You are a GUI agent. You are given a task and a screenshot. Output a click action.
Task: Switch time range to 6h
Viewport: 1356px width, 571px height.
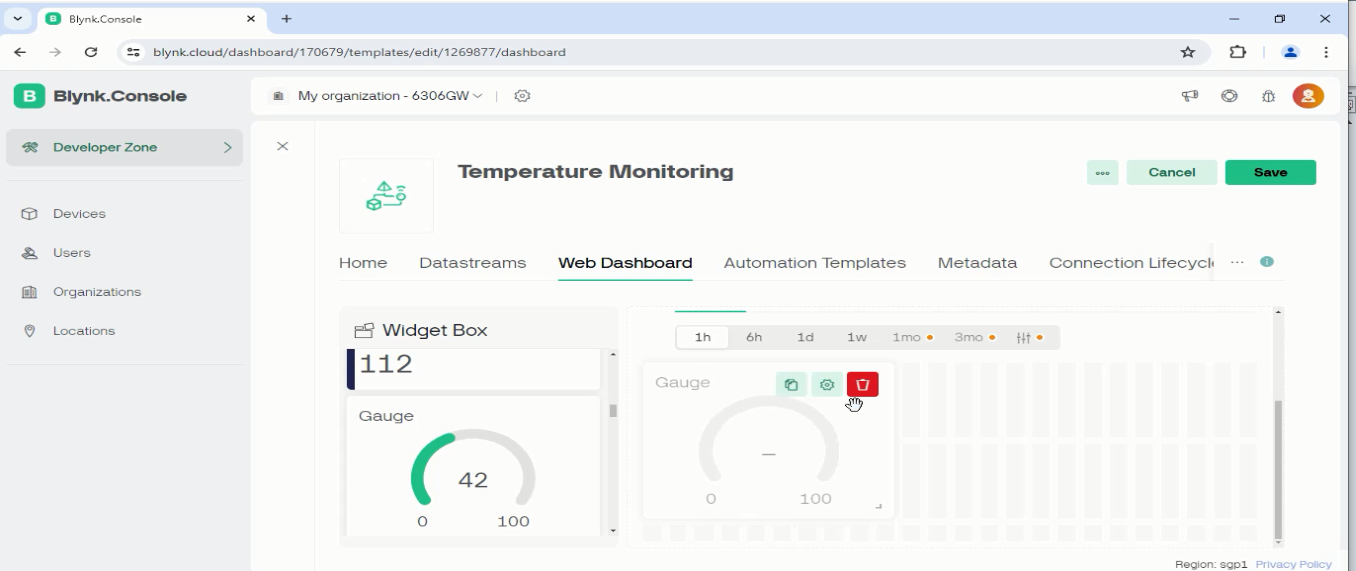tap(754, 337)
